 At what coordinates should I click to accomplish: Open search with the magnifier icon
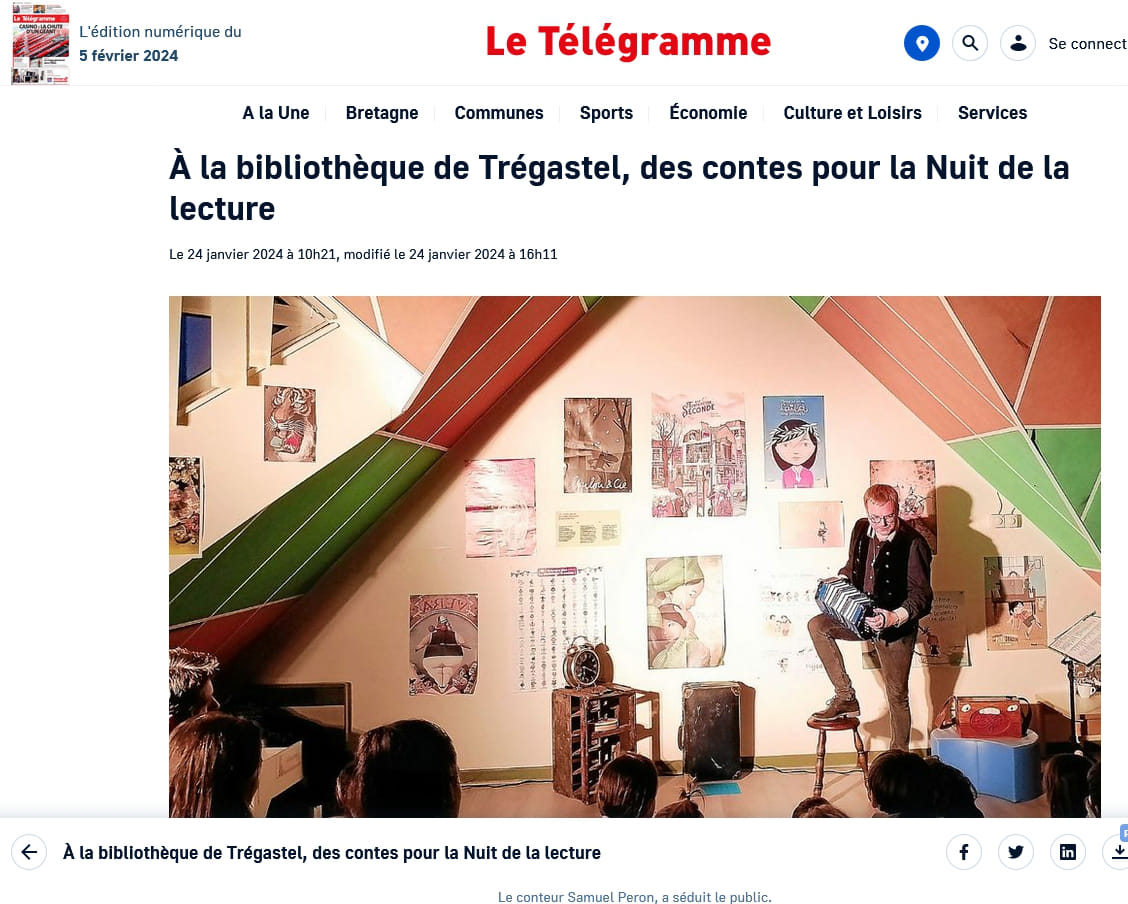click(970, 43)
